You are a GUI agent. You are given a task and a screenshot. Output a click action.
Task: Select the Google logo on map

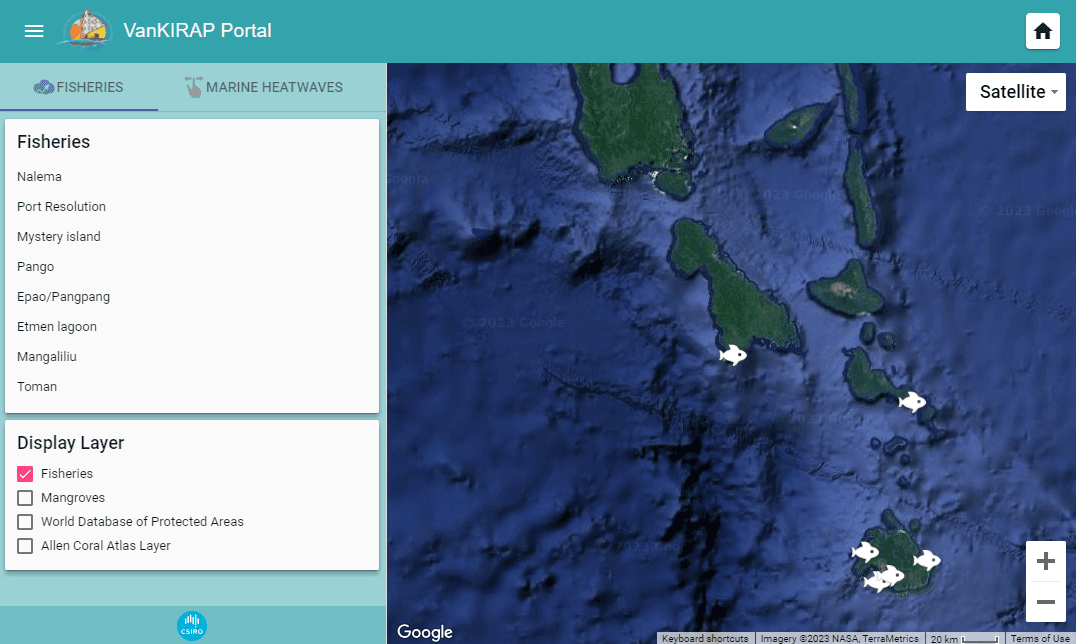pos(425,632)
